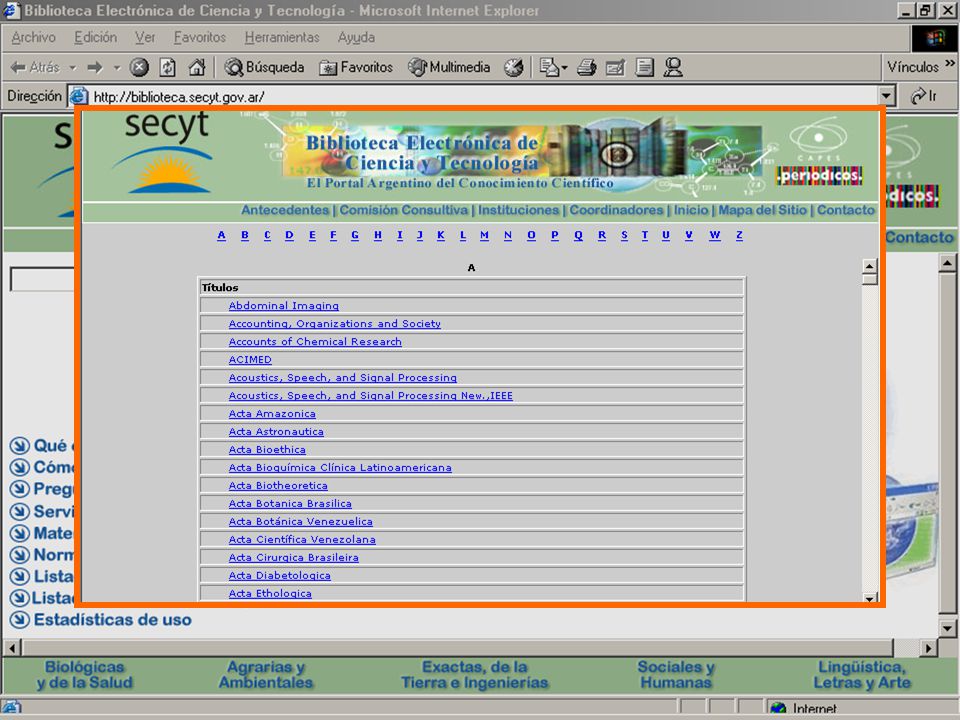Open the Acta Astronautica link
This screenshot has height=720, width=960.
[x=276, y=432]
